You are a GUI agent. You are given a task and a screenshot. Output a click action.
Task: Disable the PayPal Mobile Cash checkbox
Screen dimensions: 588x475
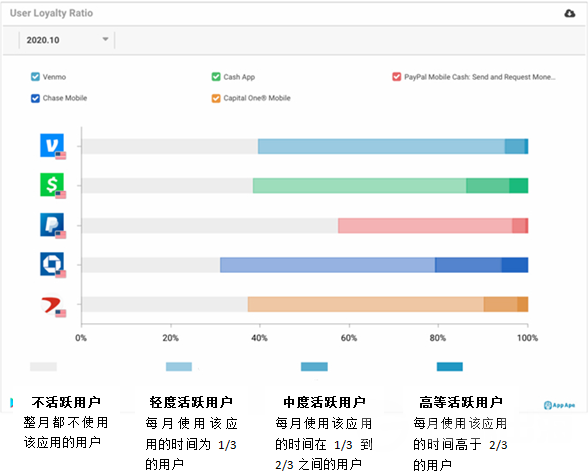(x=397, y=77)
